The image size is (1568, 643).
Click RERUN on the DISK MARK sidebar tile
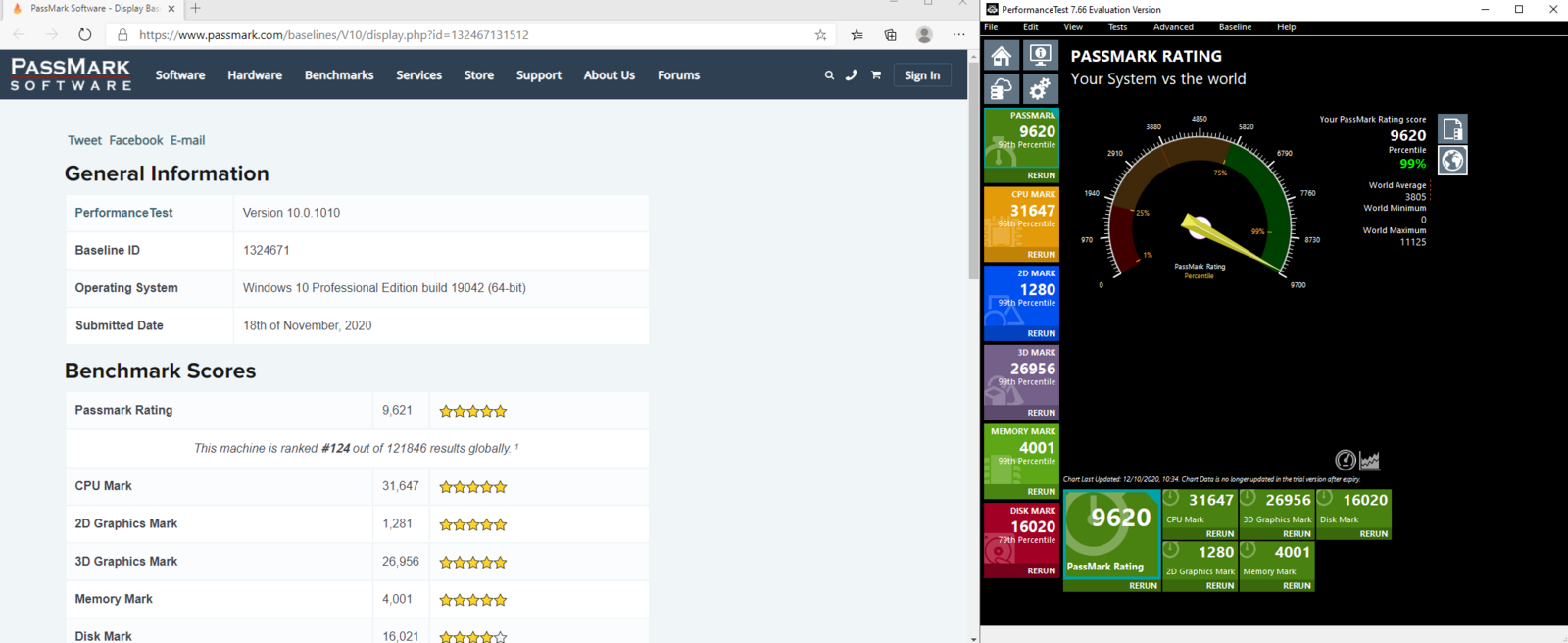click(x=1041, y=570)
